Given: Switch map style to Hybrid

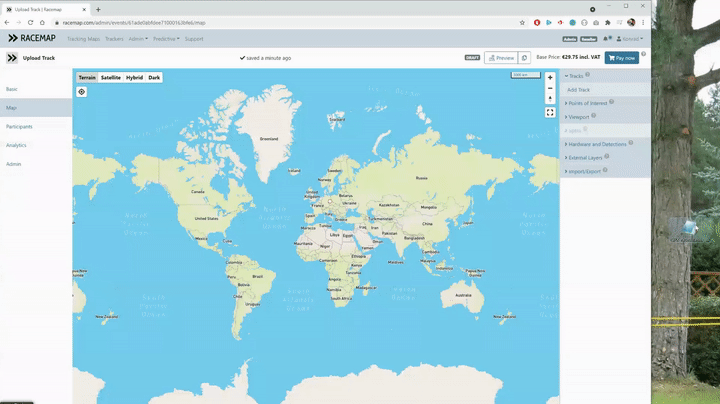Looking at the screenshot, I should click(134, 77).
